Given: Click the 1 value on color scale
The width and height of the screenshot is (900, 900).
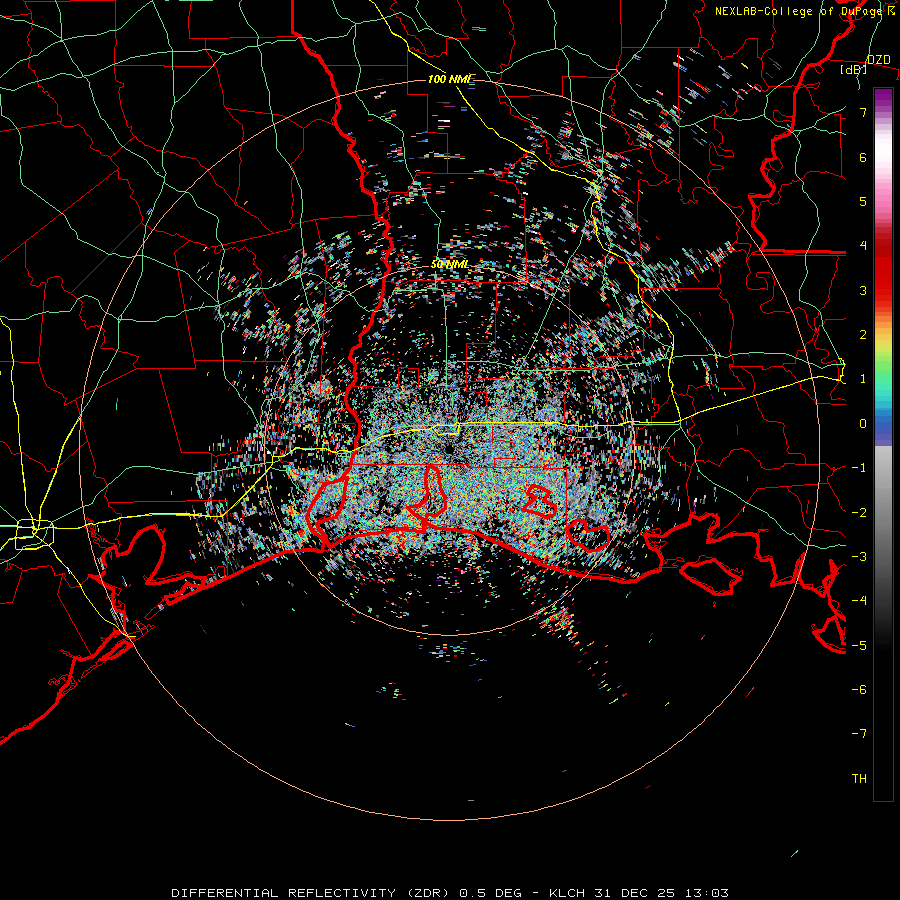Looking at the screenshot, I should 863,379.
